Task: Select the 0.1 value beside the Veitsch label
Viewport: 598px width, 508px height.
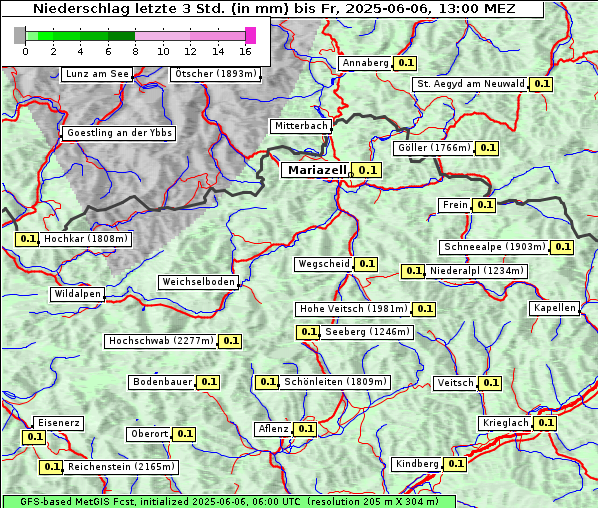Action: (490, 383)
